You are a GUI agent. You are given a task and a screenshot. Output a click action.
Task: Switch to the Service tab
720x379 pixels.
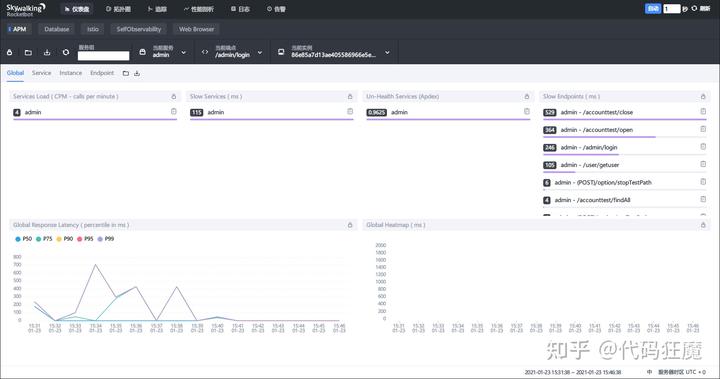41,73
